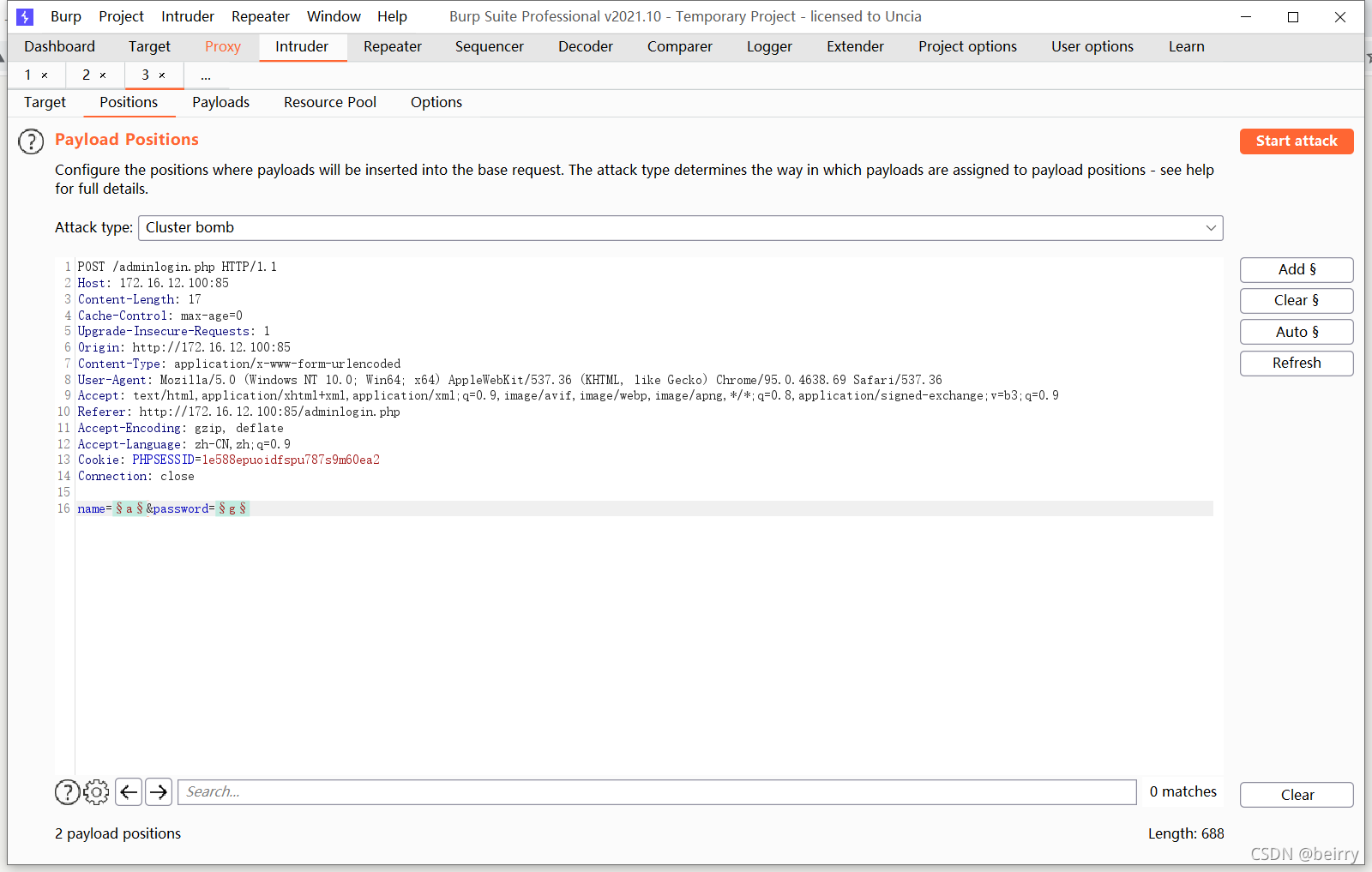
Task: Switch to the Dashboard tab
Action: coord(59,47)
